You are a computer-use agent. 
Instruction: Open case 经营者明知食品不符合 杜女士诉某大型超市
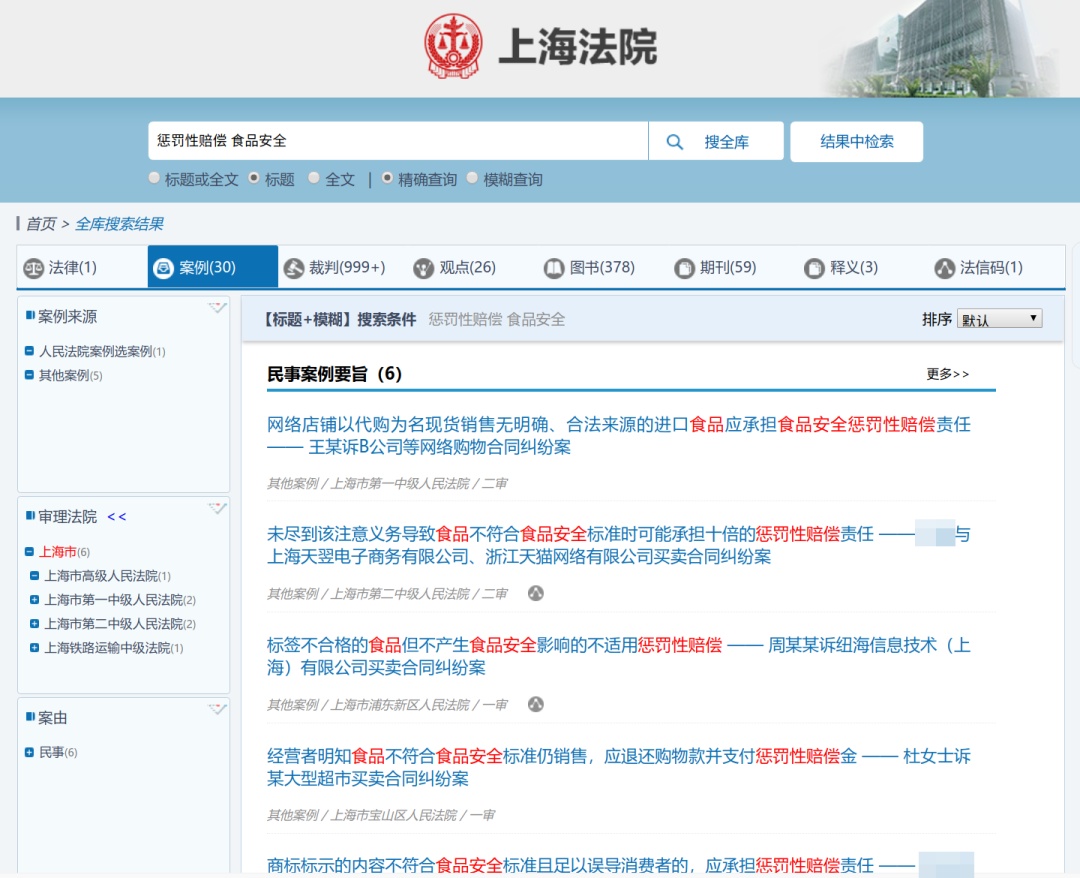click(619, 767)
